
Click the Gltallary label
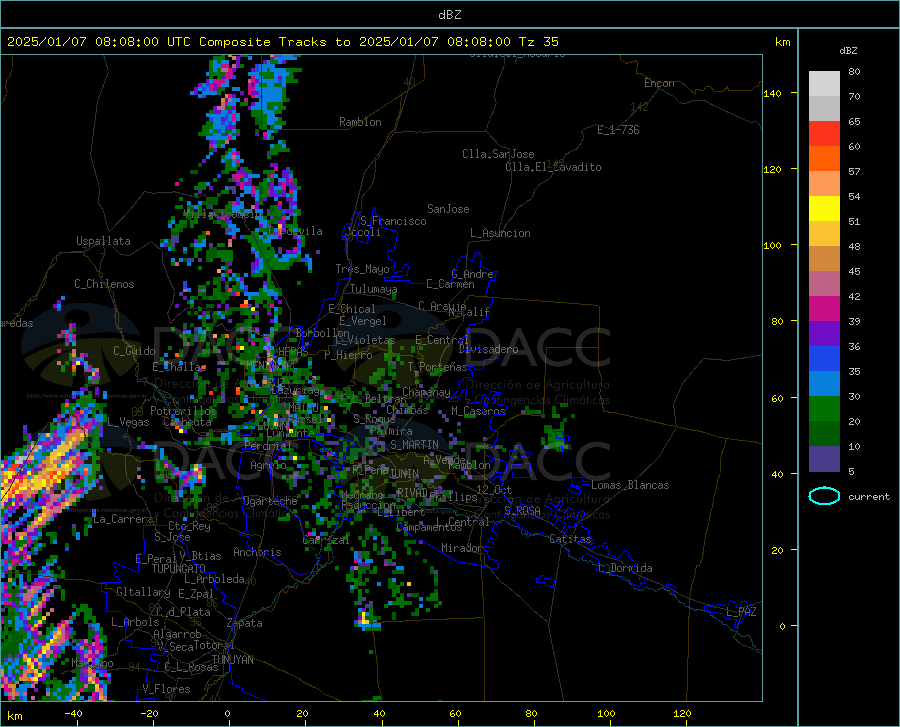143,592
